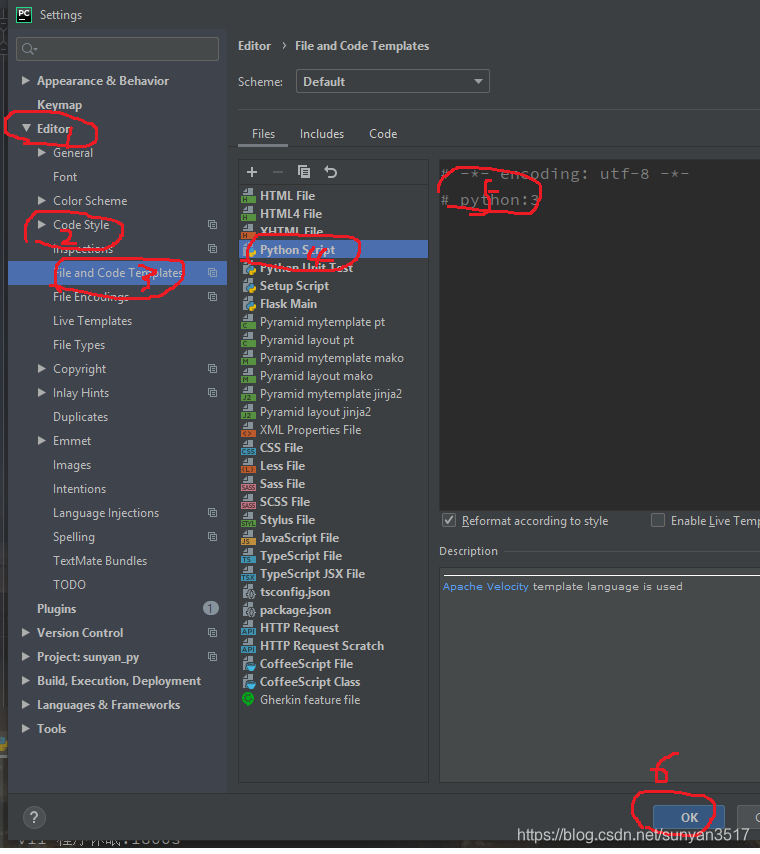Click the package.json file icon
Screen dimensions: 760x854
tap(249, 610)
